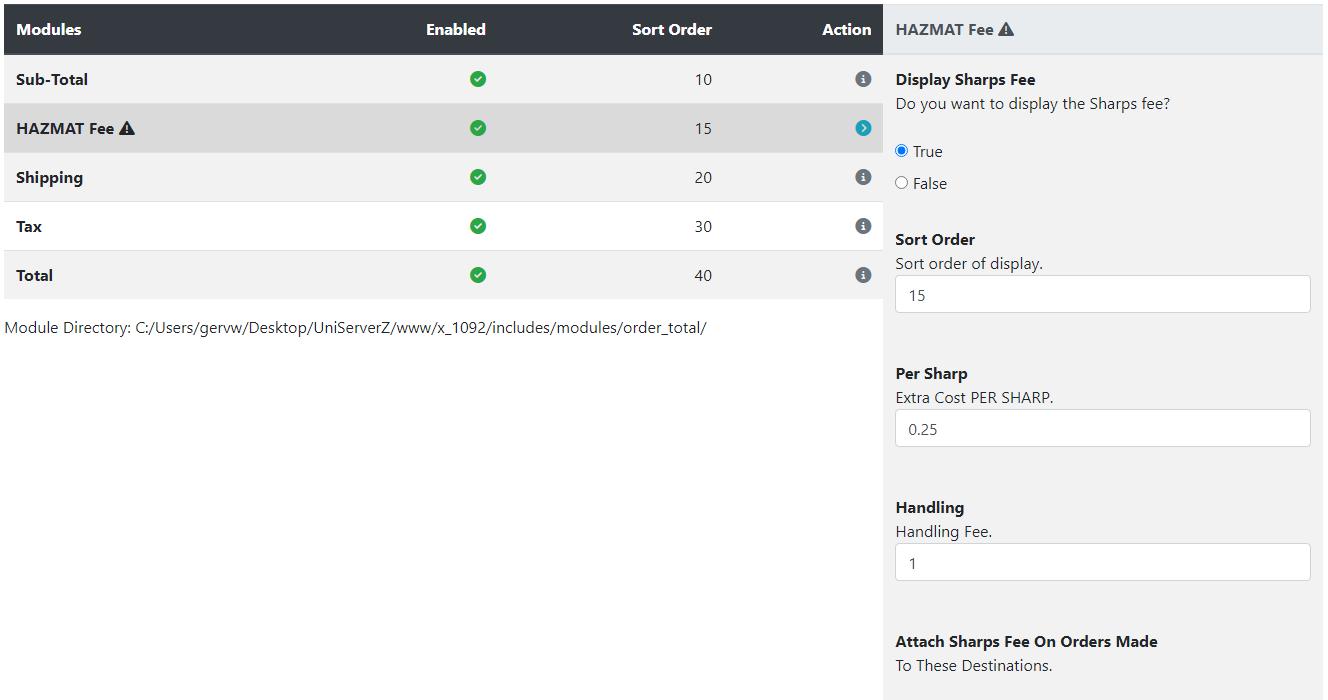
Task: Click the Action column header
Action: [847, 29]
